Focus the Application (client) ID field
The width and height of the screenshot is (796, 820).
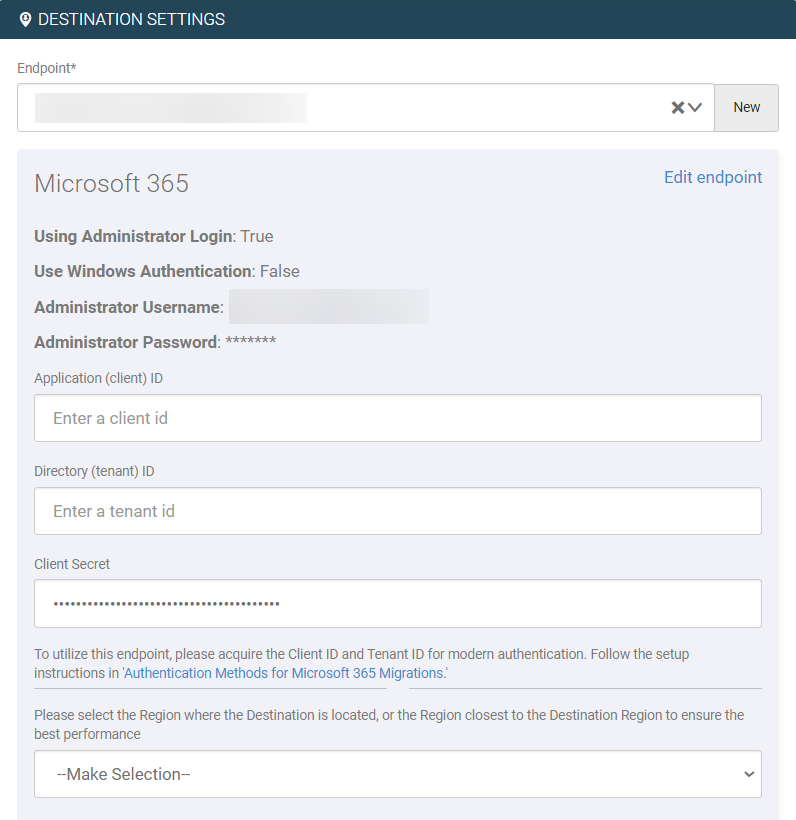click(x=397, y=418)
